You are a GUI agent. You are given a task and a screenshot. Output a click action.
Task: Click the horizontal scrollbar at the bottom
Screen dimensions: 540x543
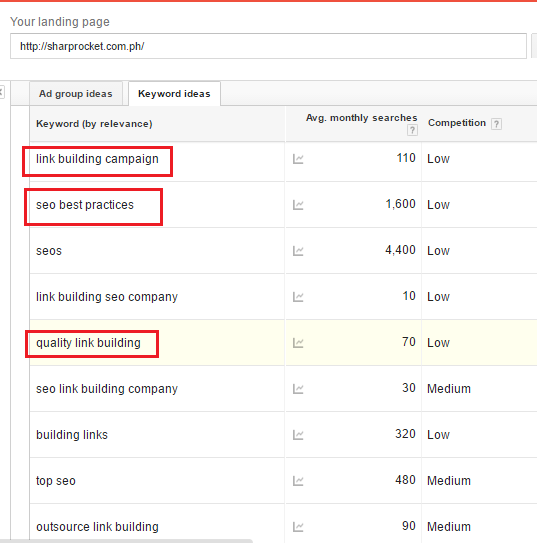coord(132,541)
